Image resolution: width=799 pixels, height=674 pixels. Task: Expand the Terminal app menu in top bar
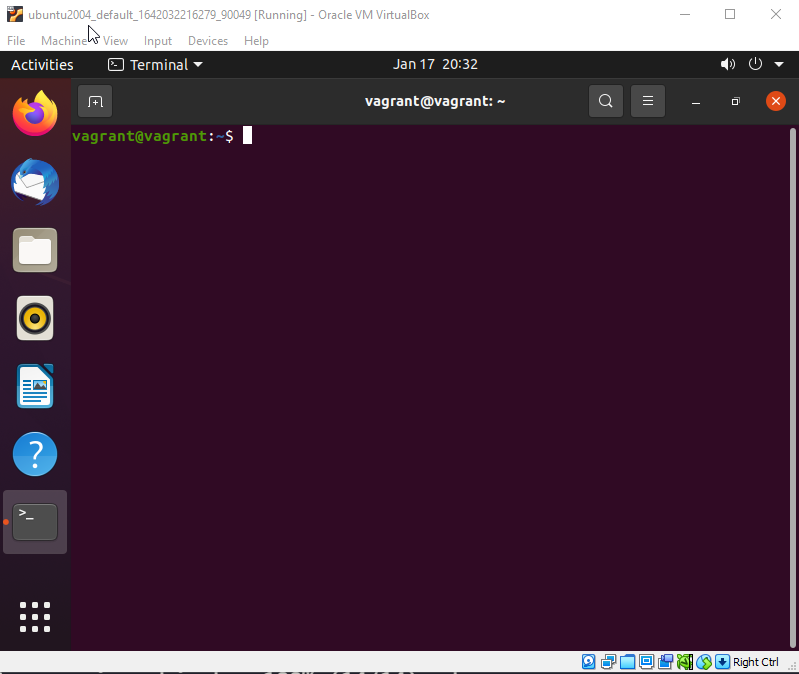pyautogui.click(x=156, y=64)
